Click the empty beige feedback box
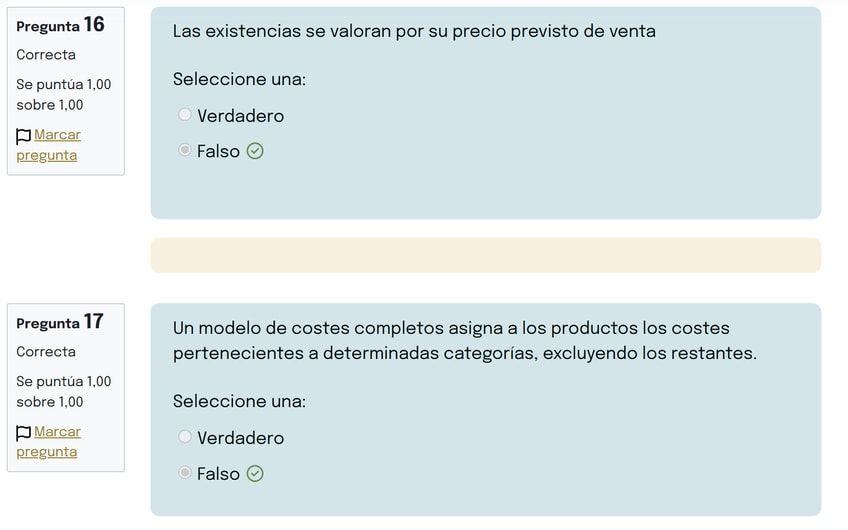This screenshot has height=530, width=848. pyautogui.click(x=485, y=255)
